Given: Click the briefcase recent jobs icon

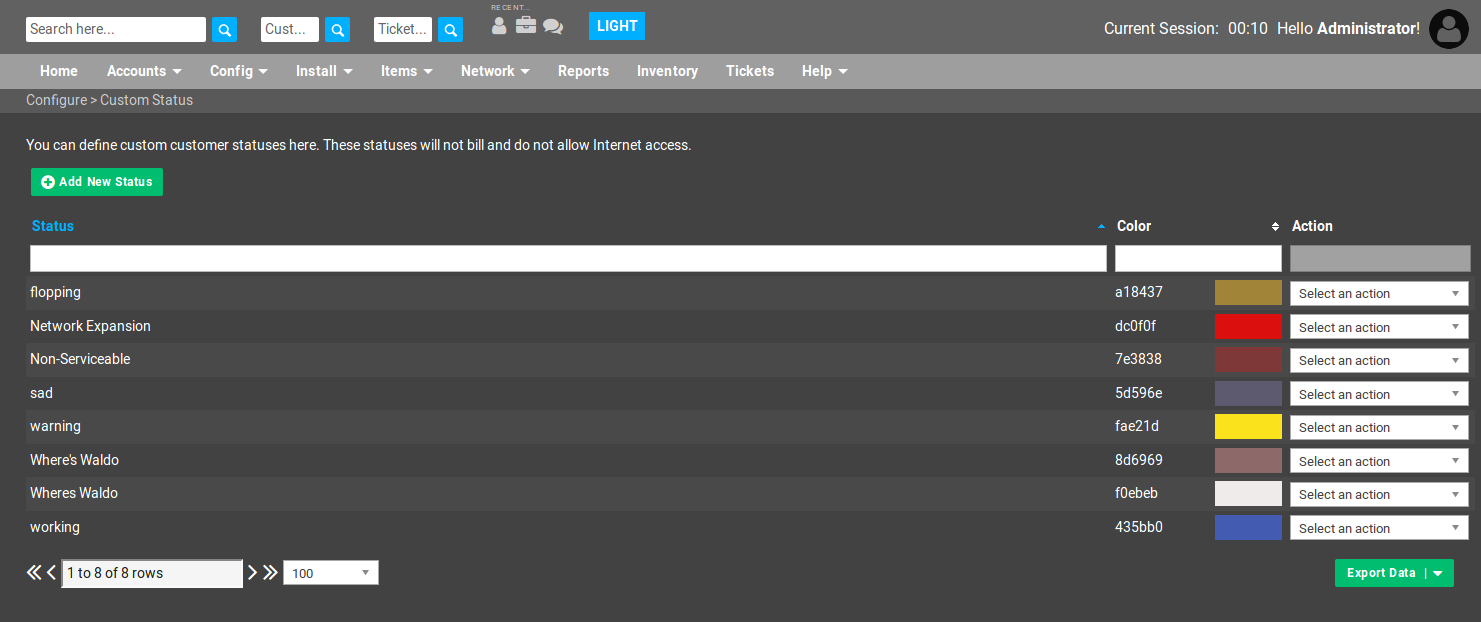Looking at the screenshot, I should 526,26.
